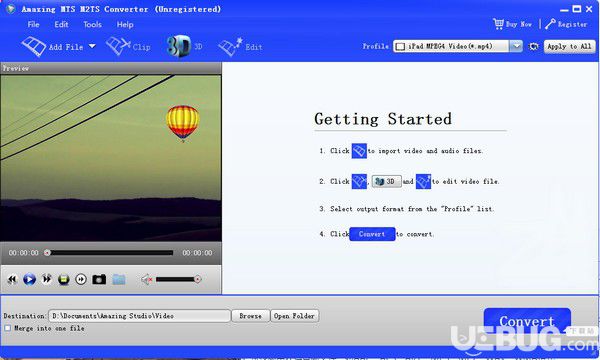The image size is (600, 360).
Task: Expand the Add File dropdown arrow
Action: tap(92, 46)
